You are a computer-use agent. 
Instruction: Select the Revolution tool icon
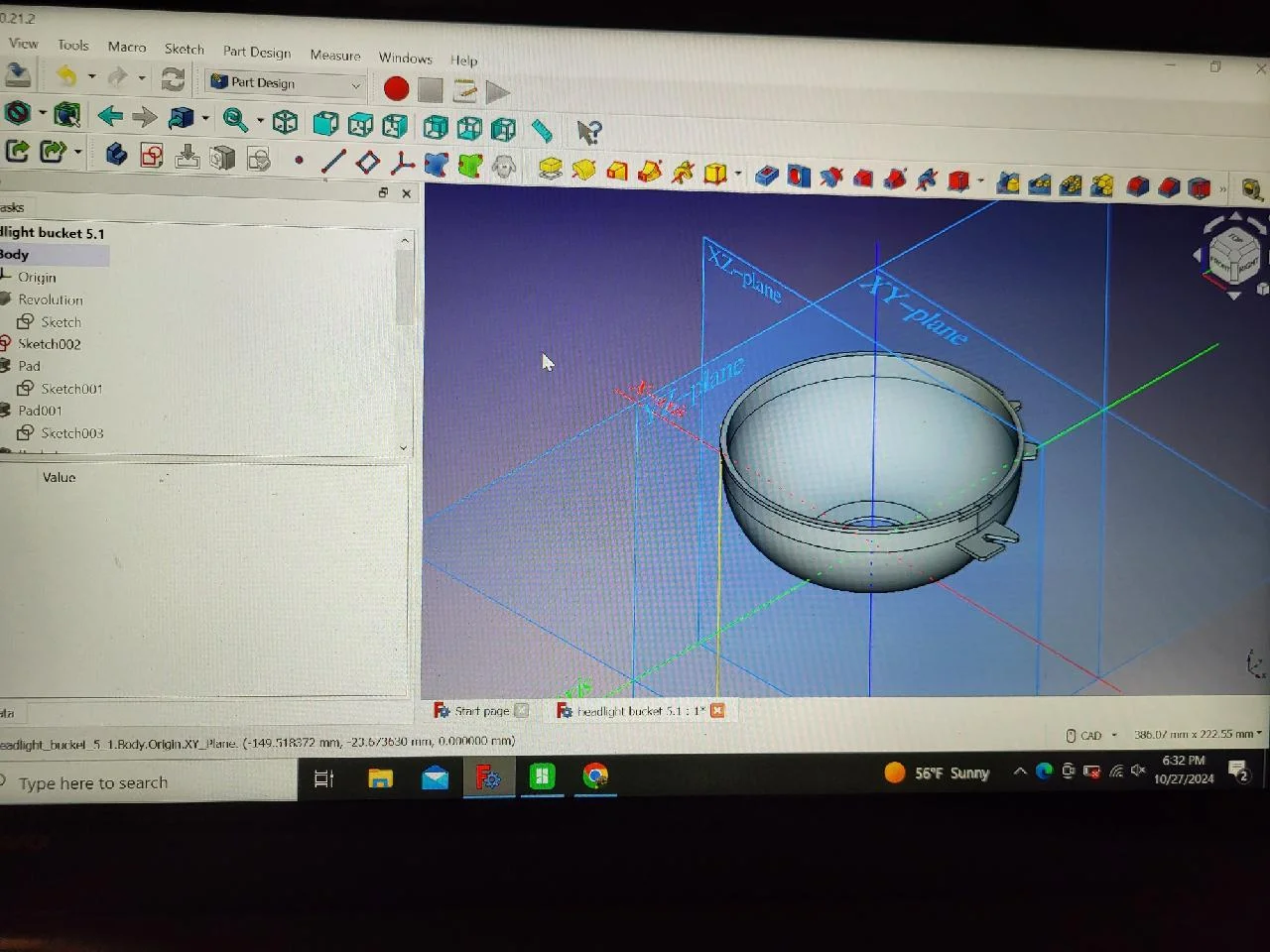tap(583, 171)
